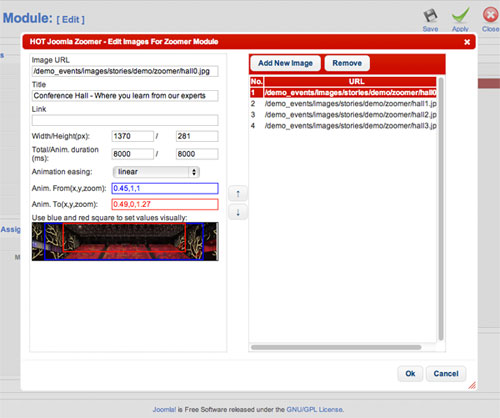Click the empty Link input field
Screen dimensions: 500x418
pos(125,120)
